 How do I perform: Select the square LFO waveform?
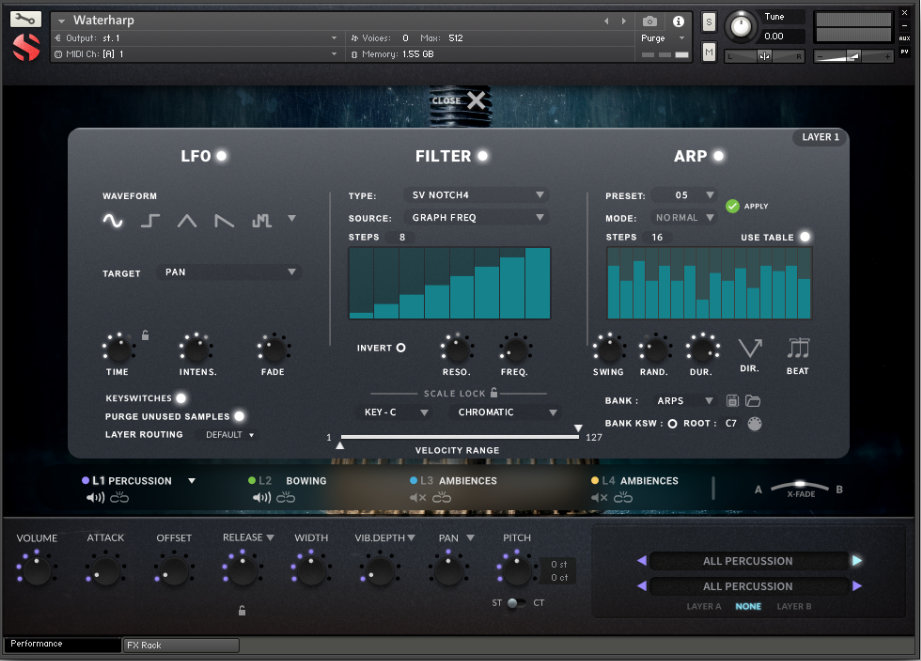pyautogui.click(x=150, y=220)
